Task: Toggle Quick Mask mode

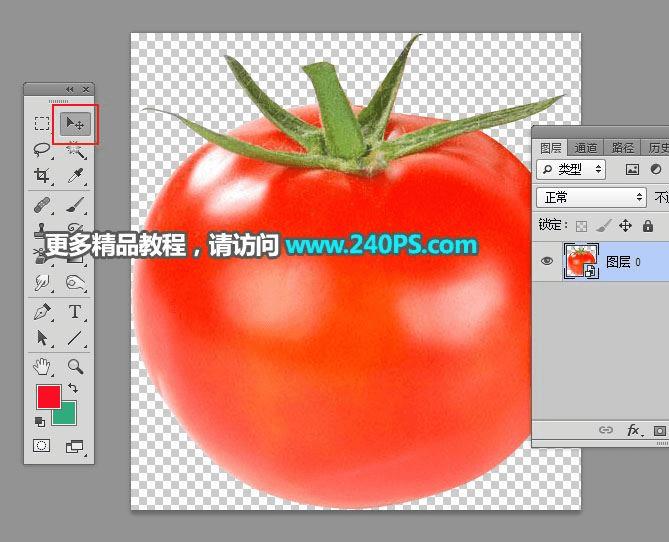Action: coord(41,446)
